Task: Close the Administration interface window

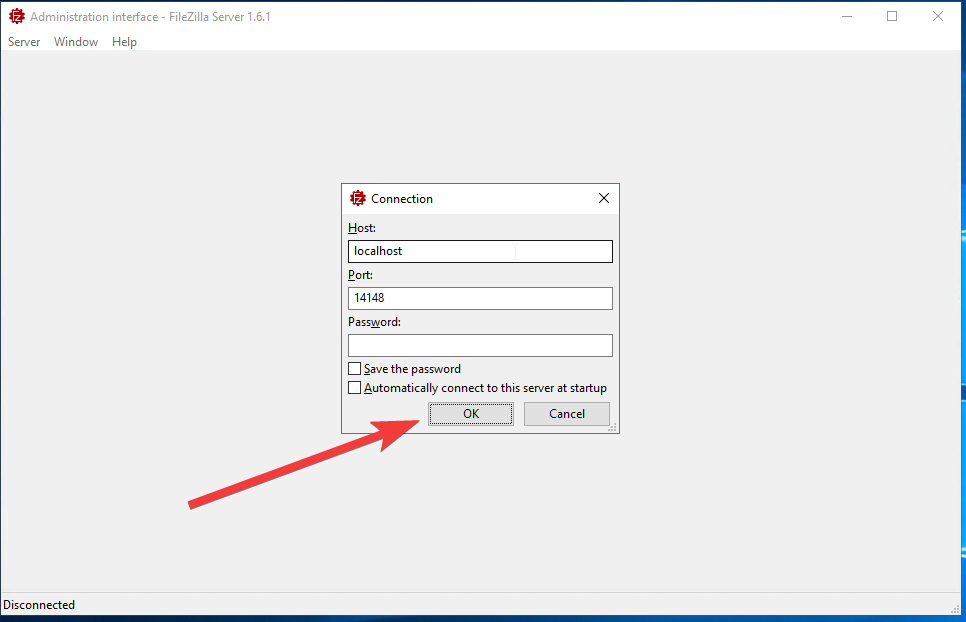Action: 938,17
